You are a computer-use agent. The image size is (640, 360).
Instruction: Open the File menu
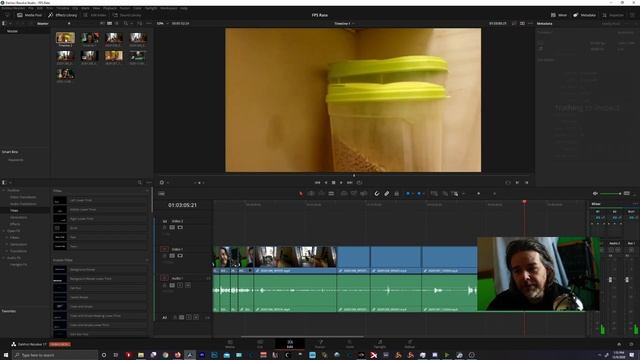point(31,8)
